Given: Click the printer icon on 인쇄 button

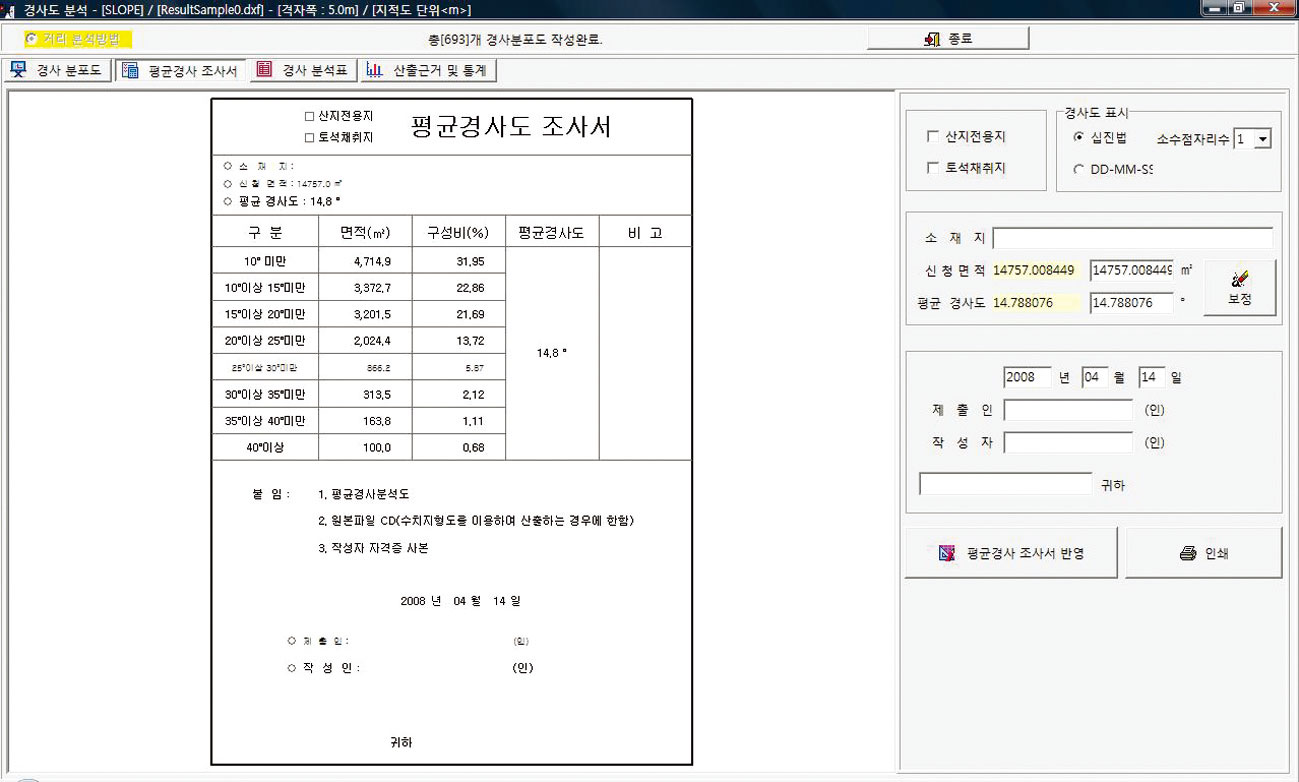Looking at the screenshot, I should (x=1188, y=553).
